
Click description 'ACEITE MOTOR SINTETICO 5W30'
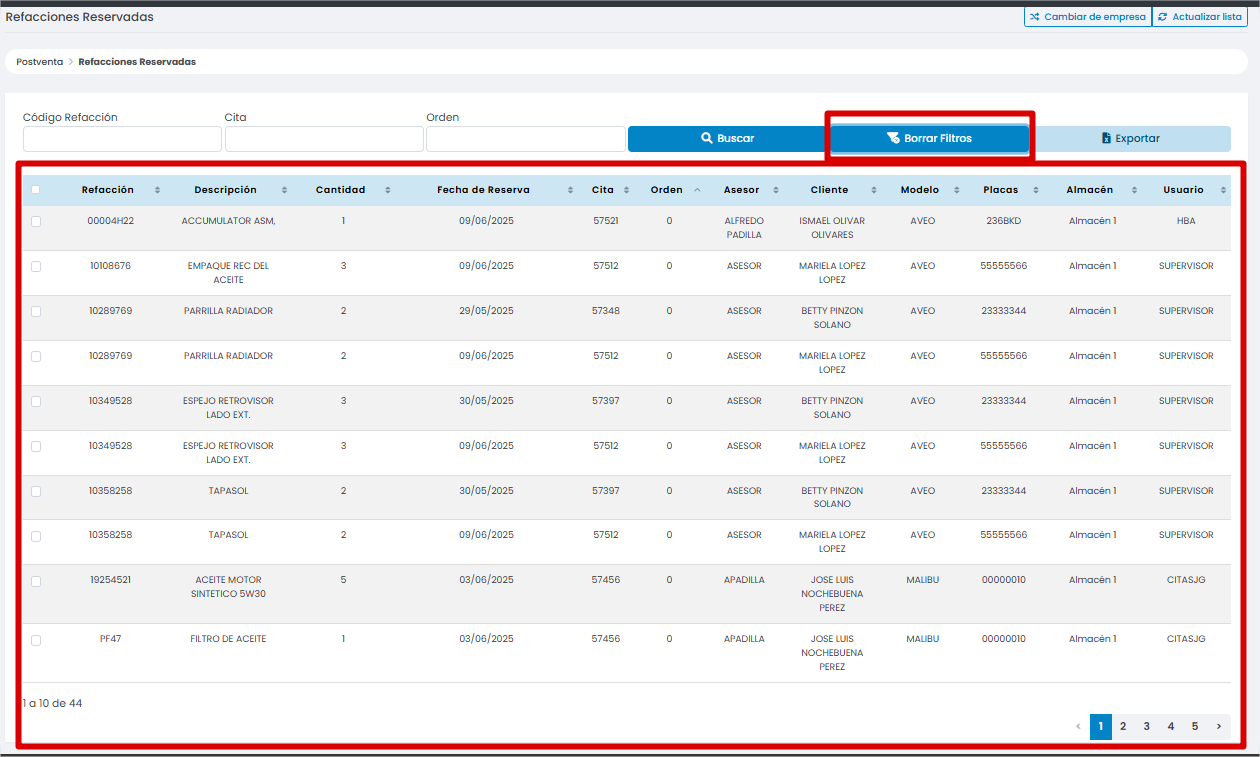[229, 587]
